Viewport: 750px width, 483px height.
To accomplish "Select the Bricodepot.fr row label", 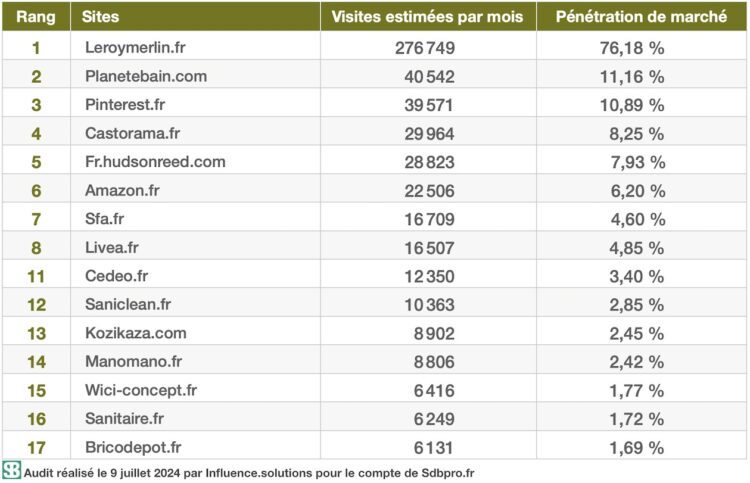I will pyautogui.click(x=134, y=447).
